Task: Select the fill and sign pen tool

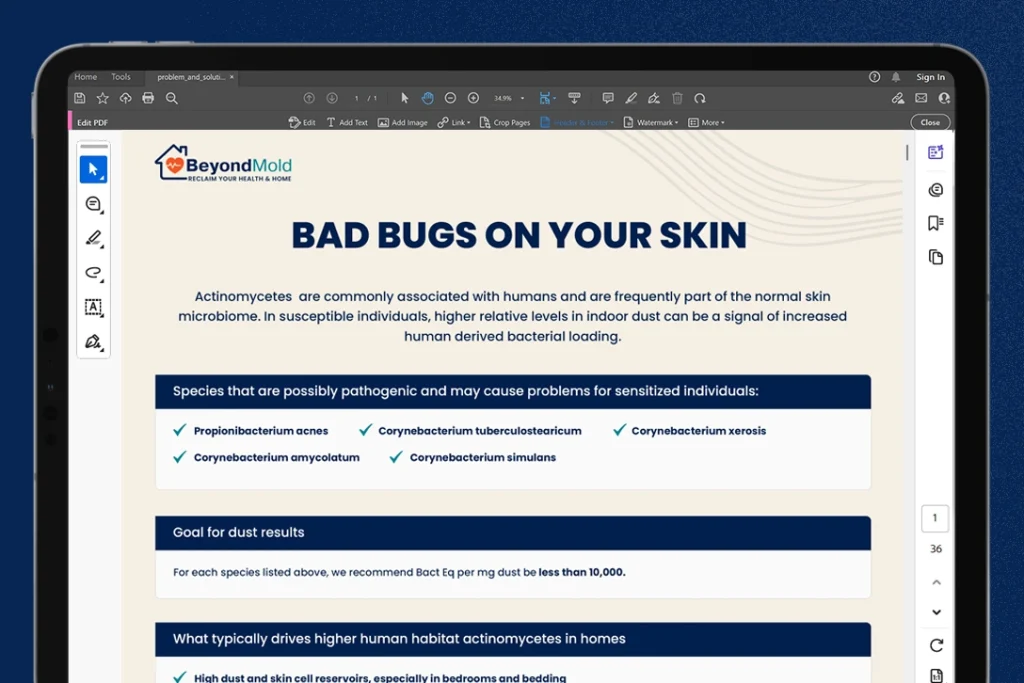Action: [93, 342]
